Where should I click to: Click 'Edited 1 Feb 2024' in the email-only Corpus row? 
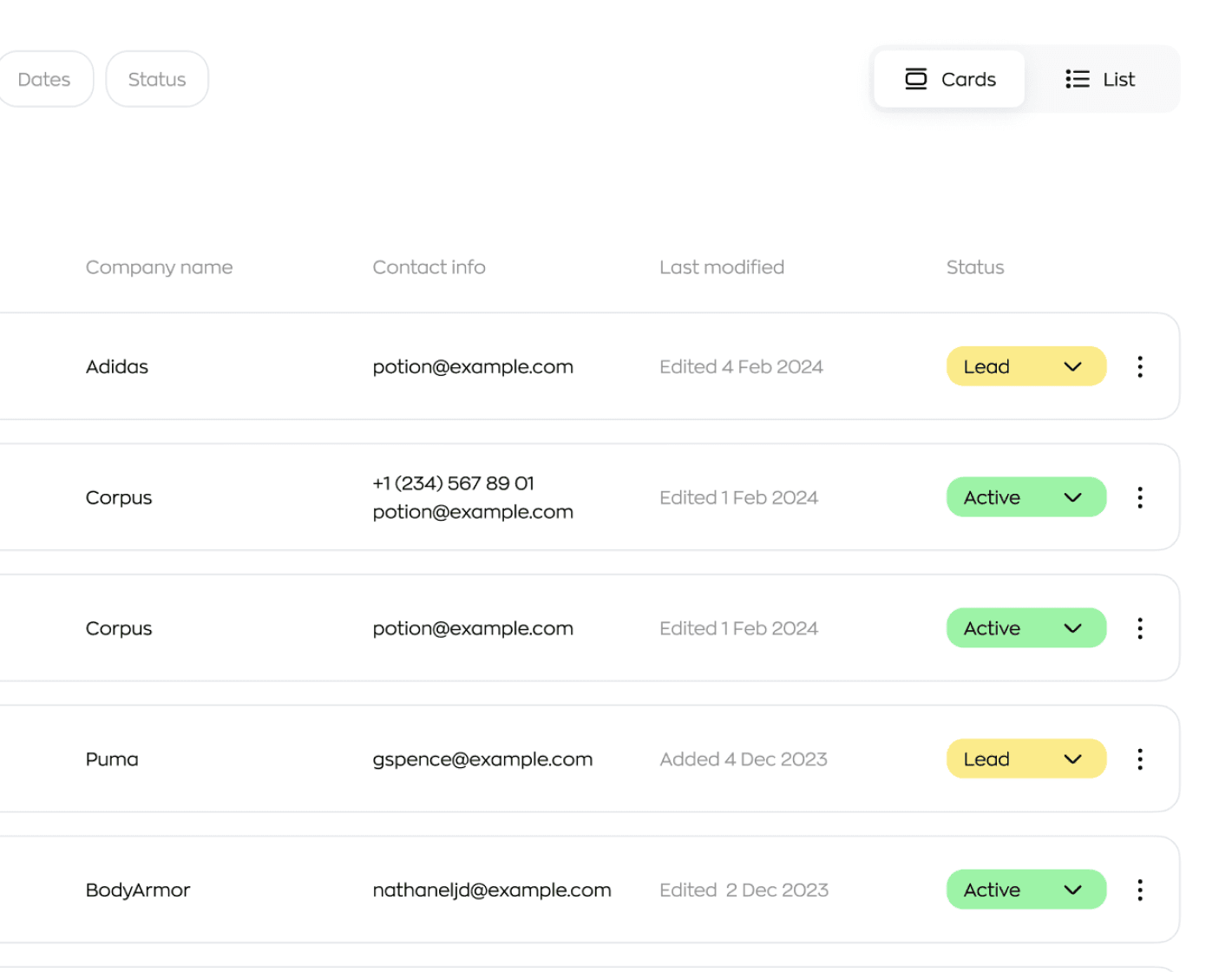738,628
